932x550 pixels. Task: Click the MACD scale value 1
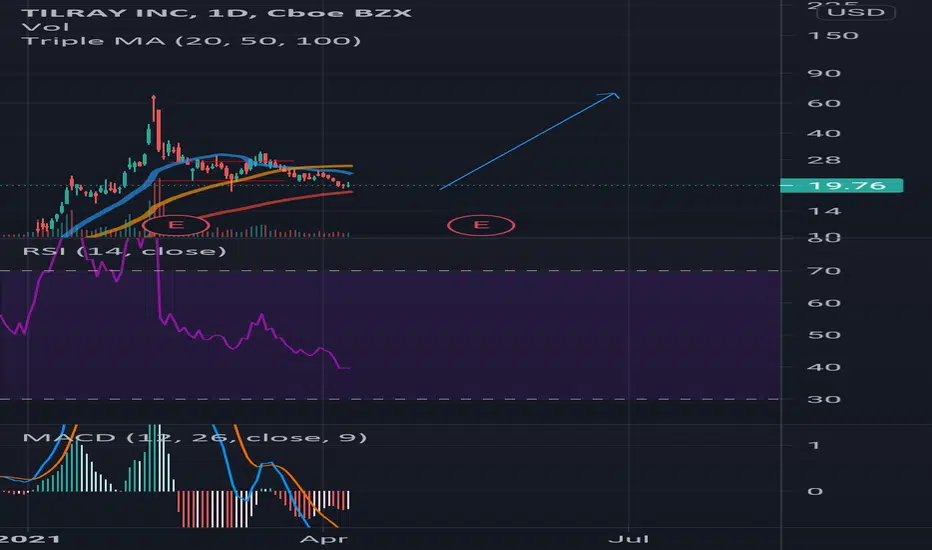pyautogui.click(x=814, y=445)
